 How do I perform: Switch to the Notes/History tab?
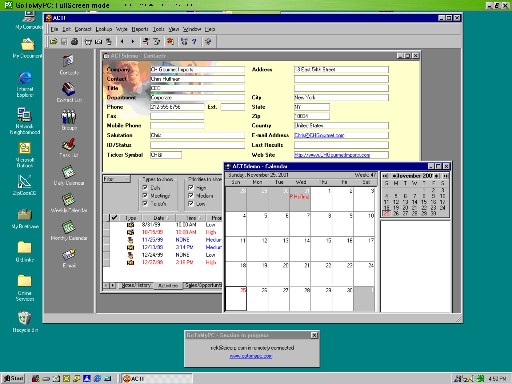[136, 285]
